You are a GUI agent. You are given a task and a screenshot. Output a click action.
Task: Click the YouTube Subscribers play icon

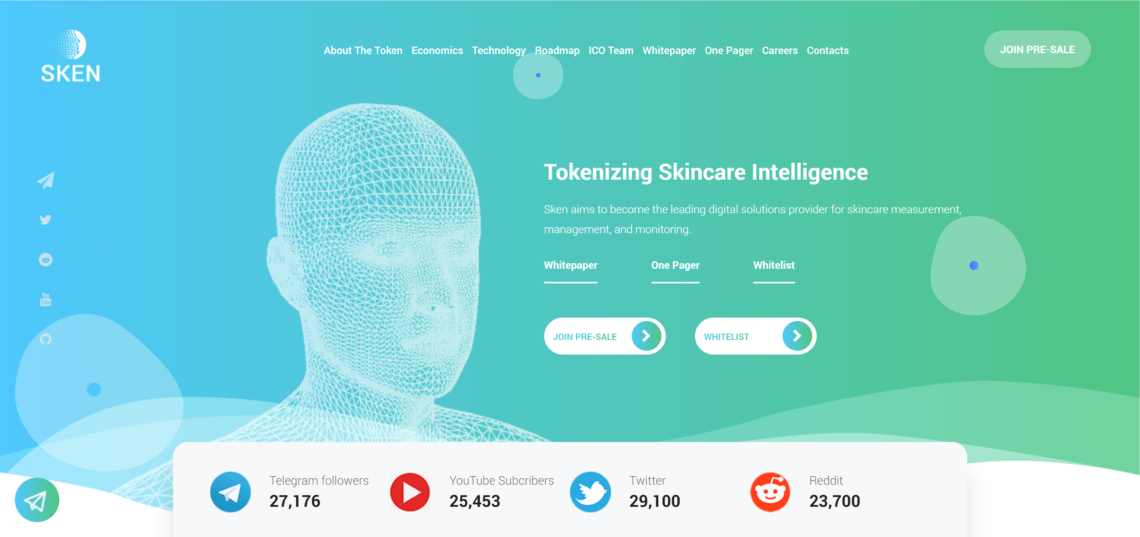(410, 492)
